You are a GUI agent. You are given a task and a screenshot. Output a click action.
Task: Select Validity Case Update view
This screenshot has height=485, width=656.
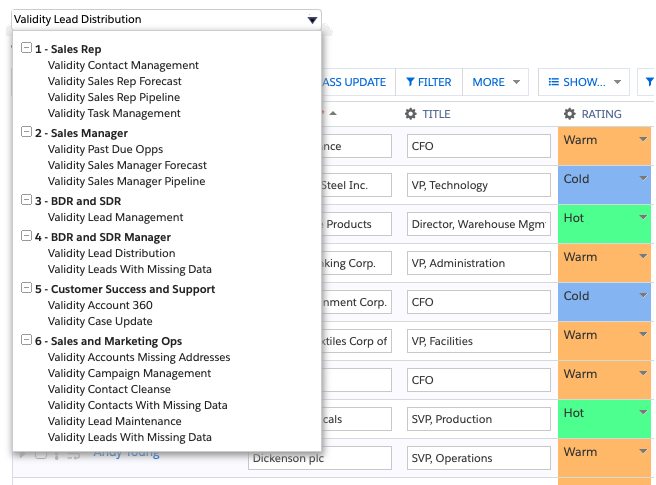(x=100, y=321)
